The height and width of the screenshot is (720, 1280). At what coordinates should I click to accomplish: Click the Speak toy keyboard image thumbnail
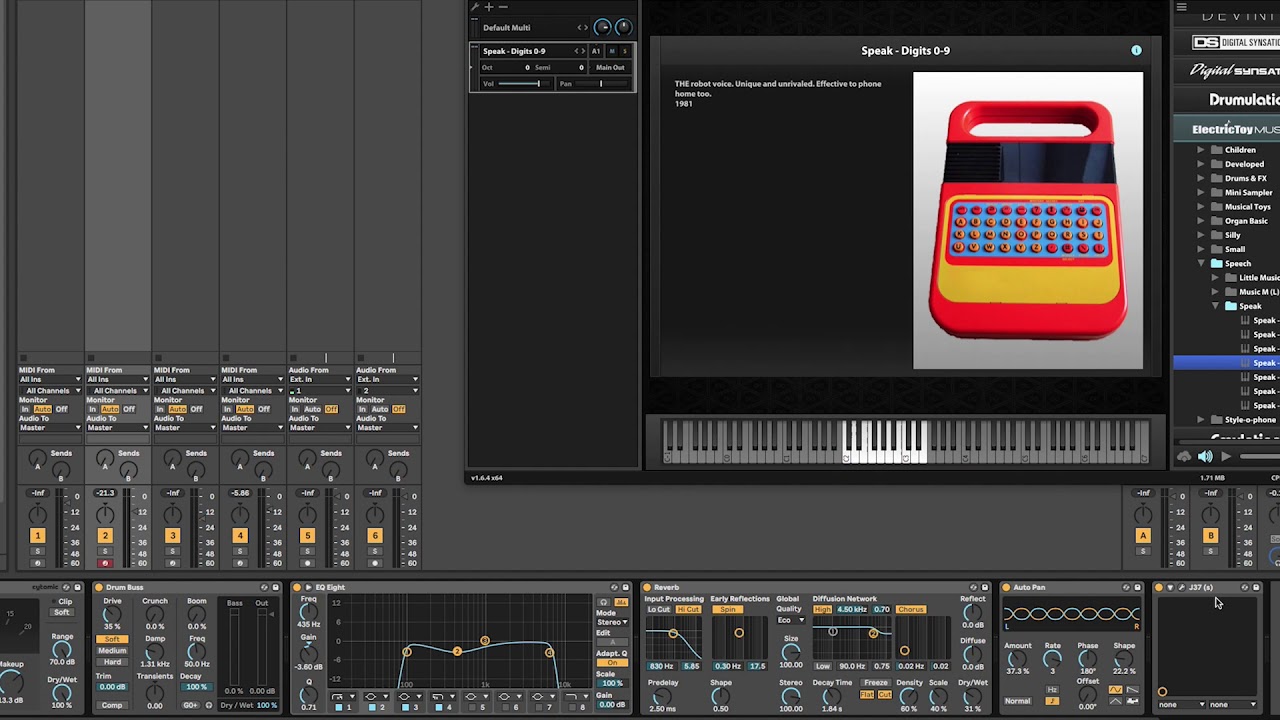[x=1028, y=221]
